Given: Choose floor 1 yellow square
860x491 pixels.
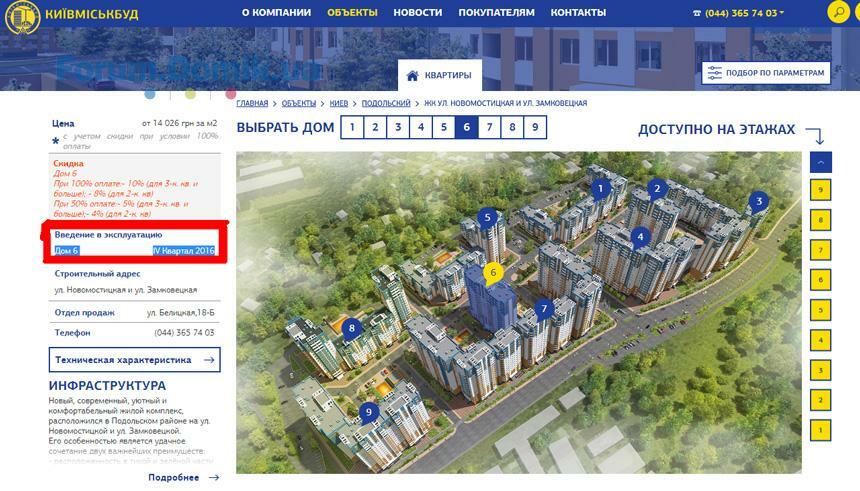Looking at the screenshot, I should [820, 430].
